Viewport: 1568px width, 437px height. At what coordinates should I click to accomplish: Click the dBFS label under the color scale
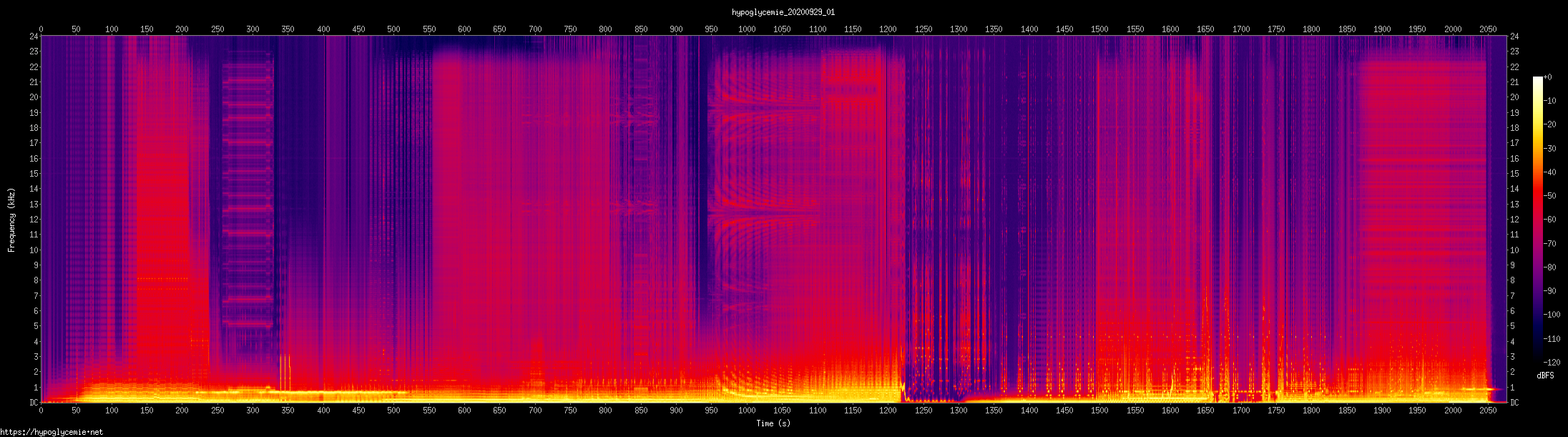coord(1545,375)
